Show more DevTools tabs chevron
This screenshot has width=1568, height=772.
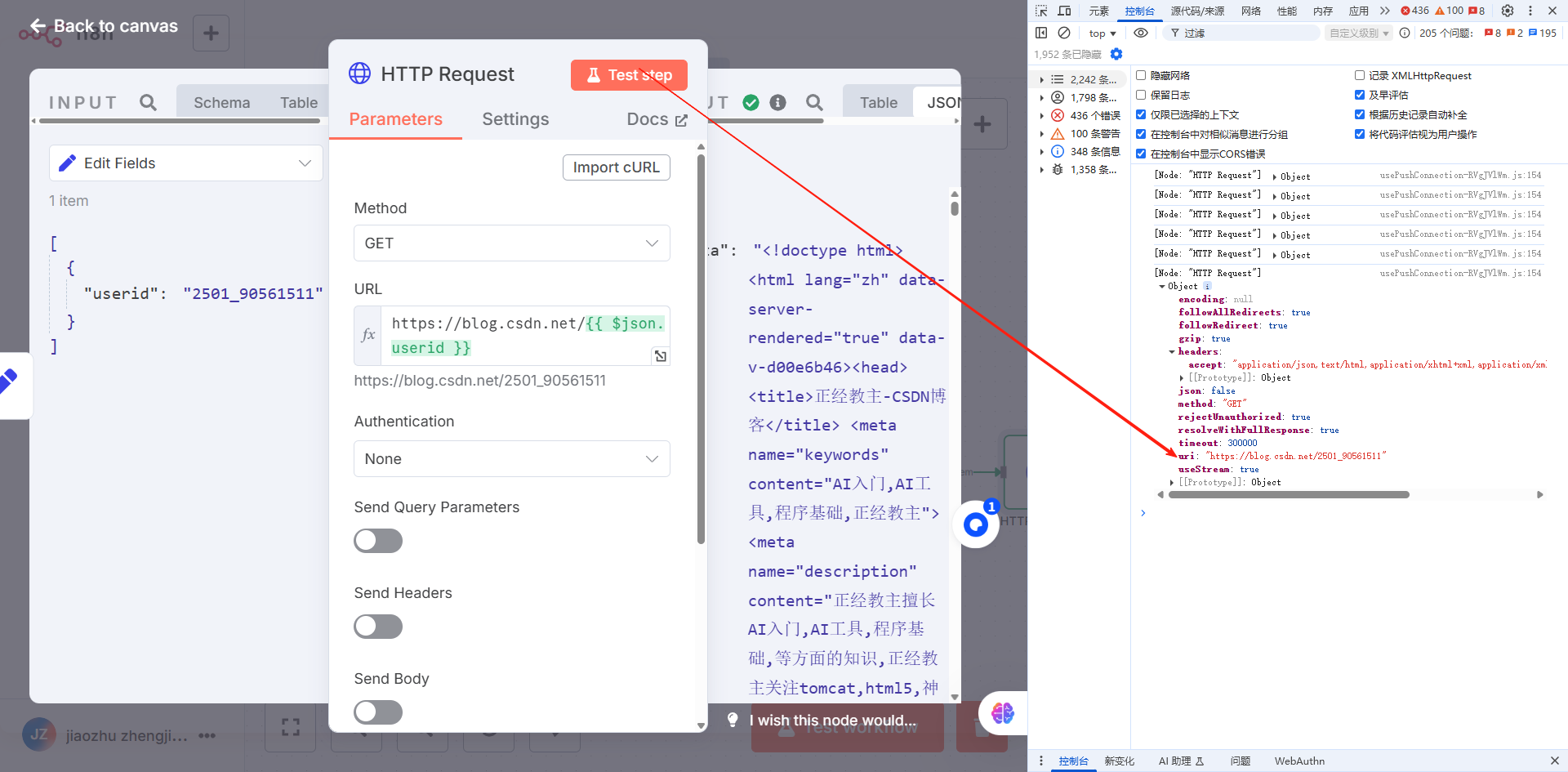1384,11
